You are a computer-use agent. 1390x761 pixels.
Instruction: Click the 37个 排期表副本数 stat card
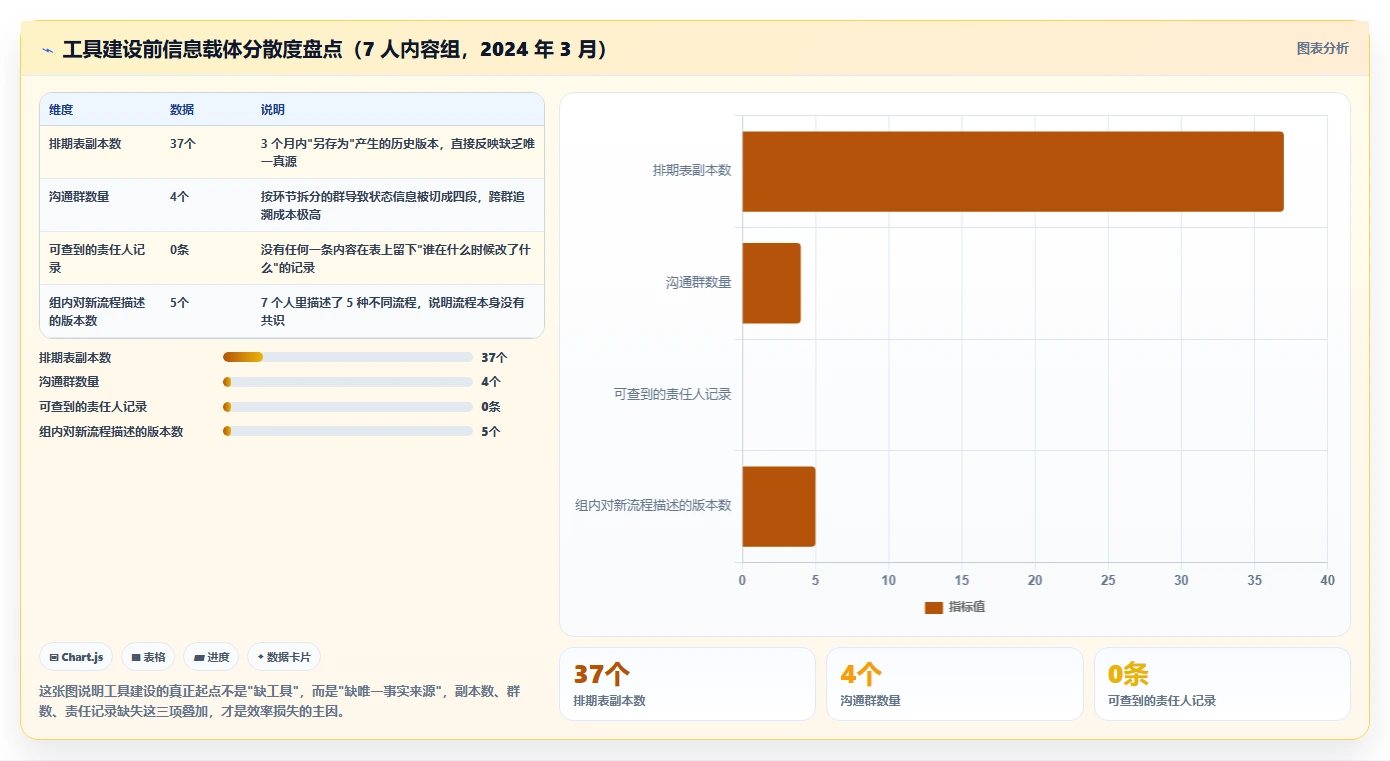pyautogui.click(x=687, y=684)
